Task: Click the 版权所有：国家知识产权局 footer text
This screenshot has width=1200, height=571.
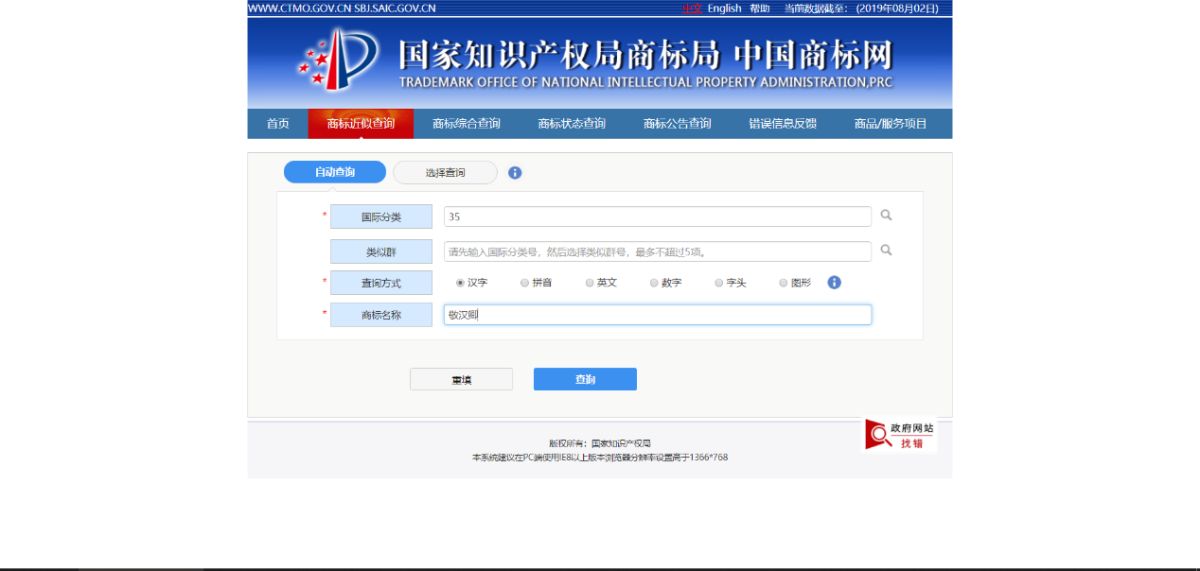Action: click(x=600, y=443)
